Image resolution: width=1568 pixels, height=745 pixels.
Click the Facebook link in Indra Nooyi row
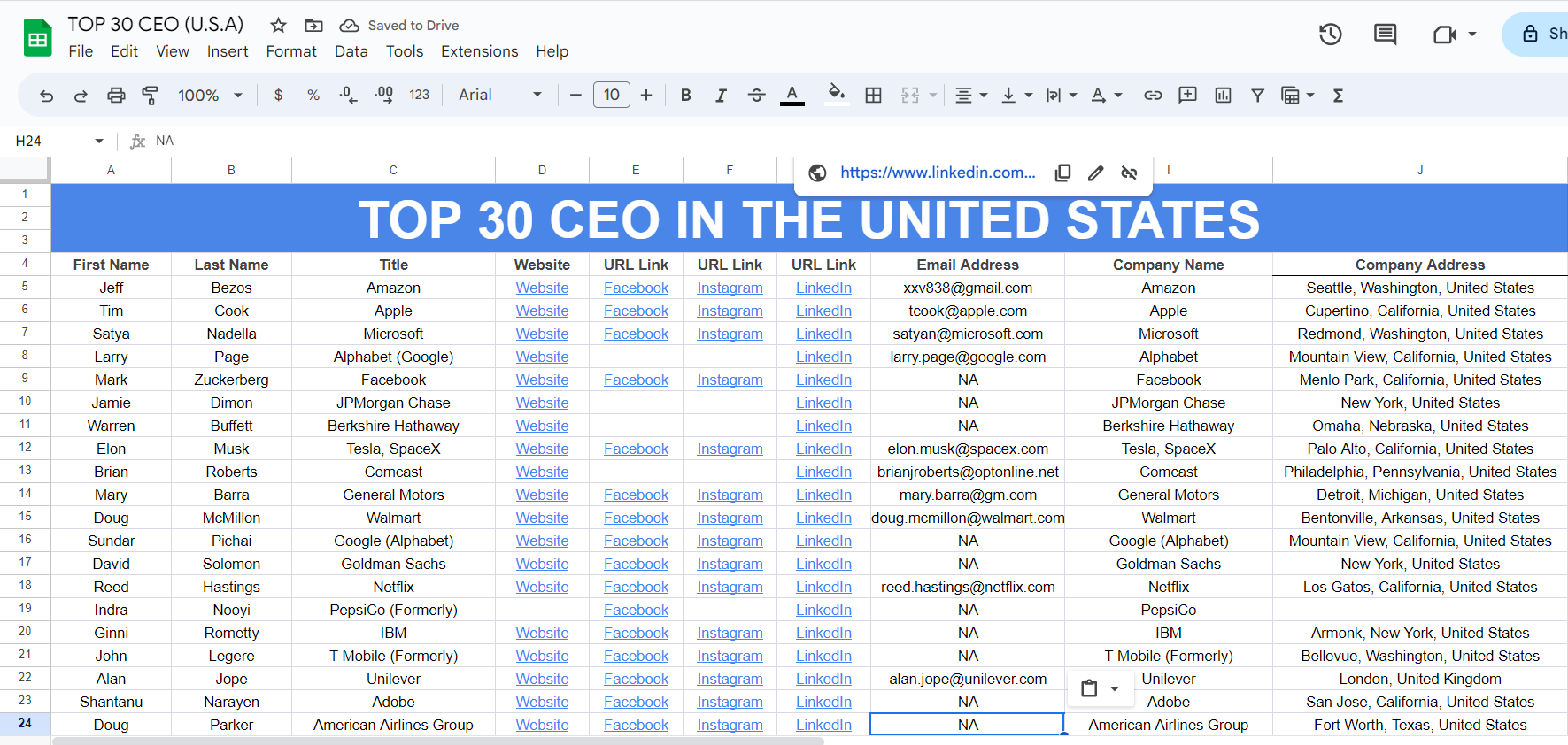[637, 610]
